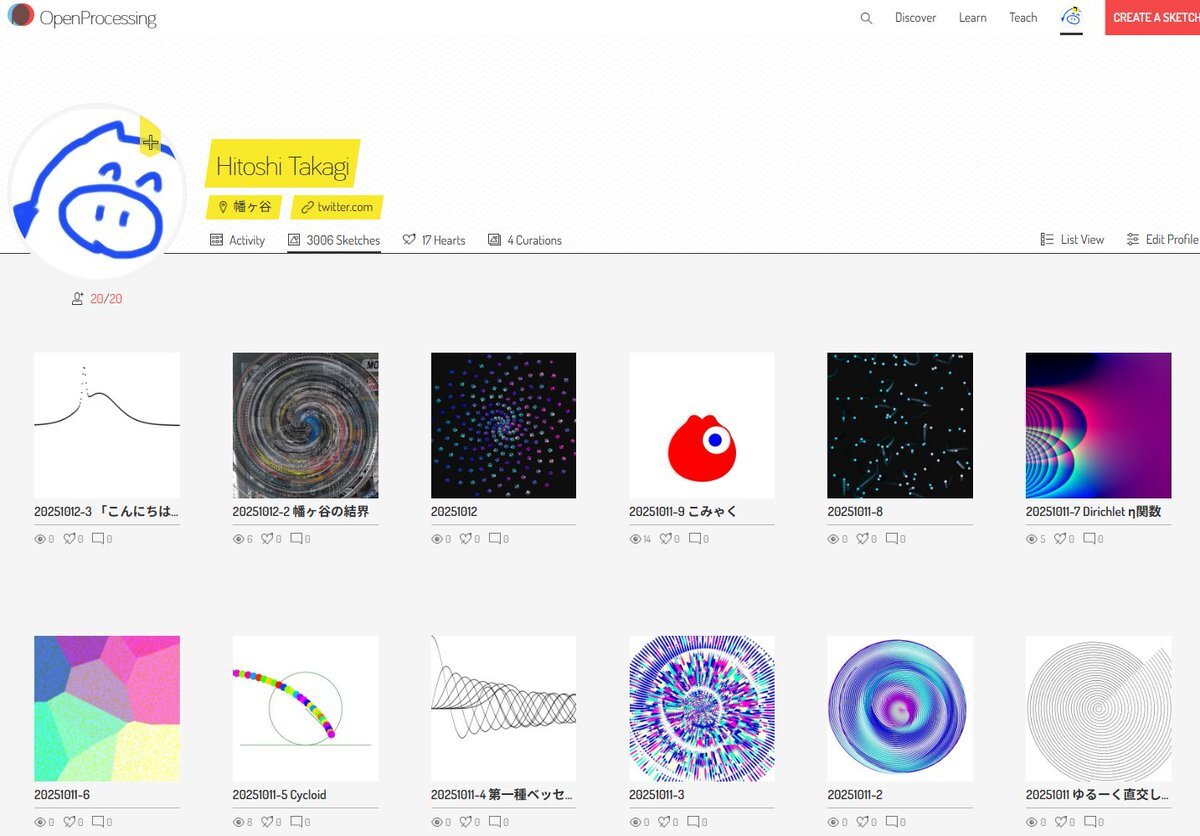Open the Discover menu
1200x836 pixels.
click(915, 18)
